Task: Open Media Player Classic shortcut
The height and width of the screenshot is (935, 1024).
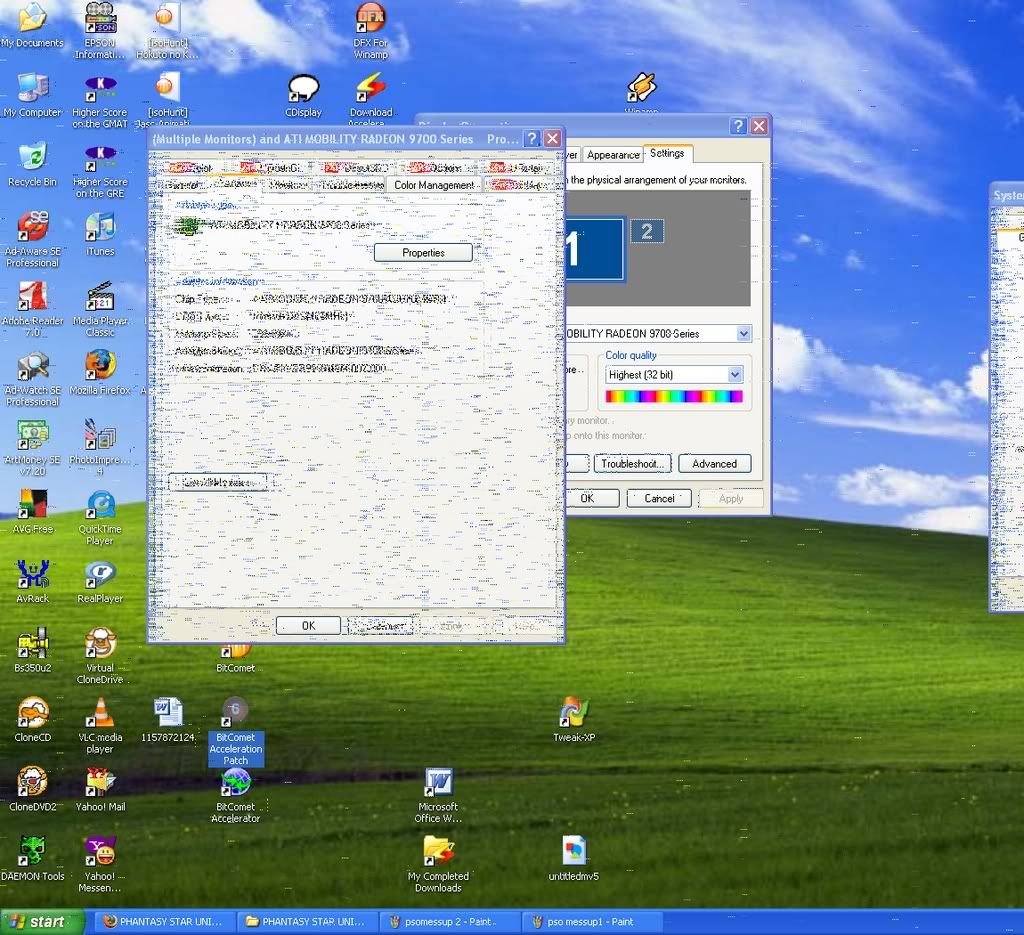Action: coord(100,309)
